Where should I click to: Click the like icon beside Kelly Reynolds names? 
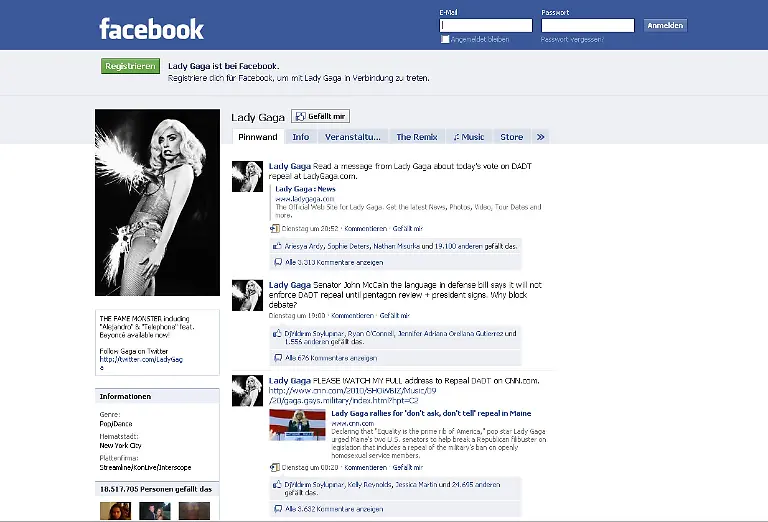click(x=277, y=484)
